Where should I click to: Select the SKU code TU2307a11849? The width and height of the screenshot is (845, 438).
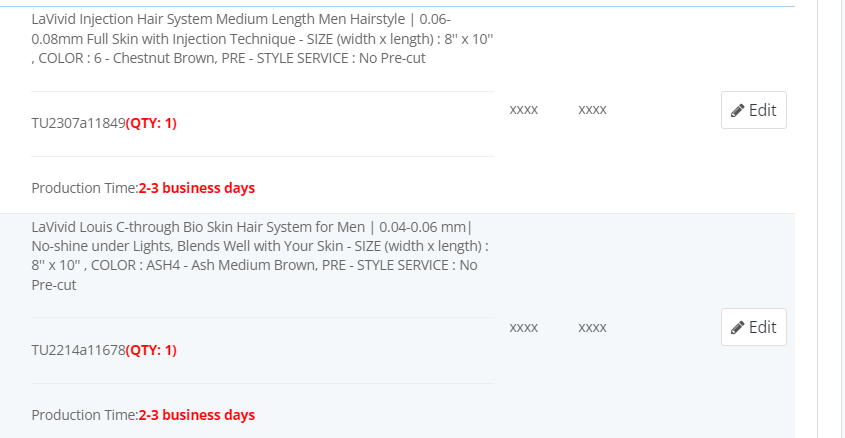click(x=78, y=123)
